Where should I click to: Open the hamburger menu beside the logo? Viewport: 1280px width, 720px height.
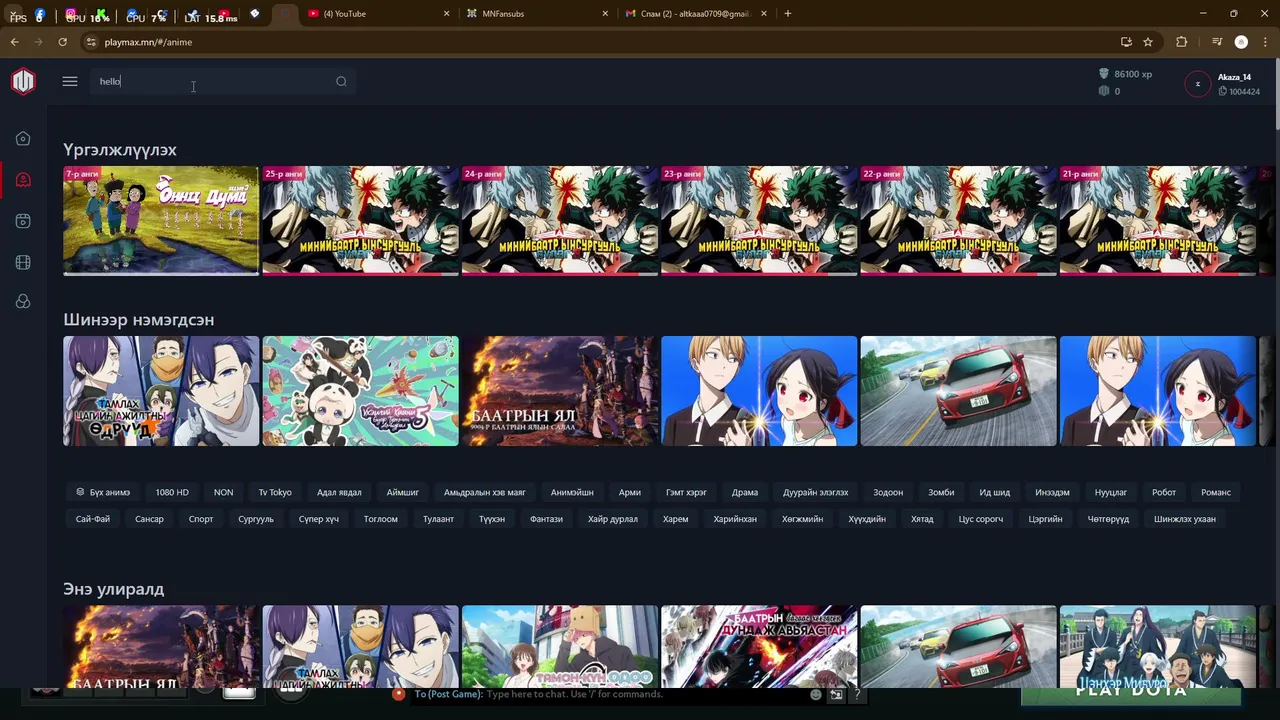70,81
